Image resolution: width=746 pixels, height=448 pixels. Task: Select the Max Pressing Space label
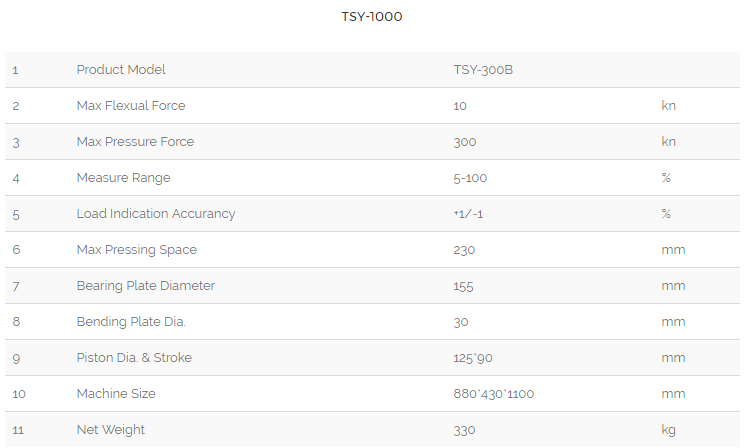[x=137, y=250]
